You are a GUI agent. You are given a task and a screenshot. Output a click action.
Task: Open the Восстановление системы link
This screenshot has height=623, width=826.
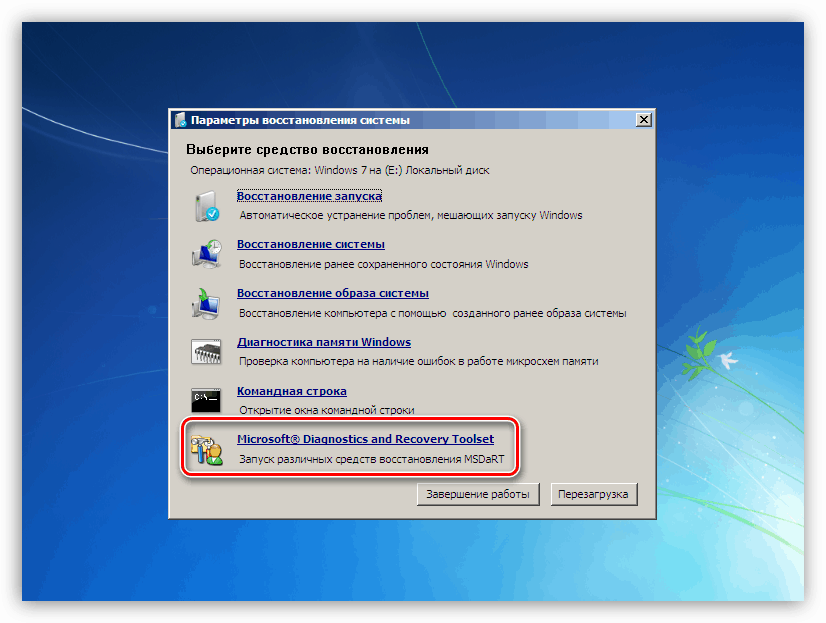[311, 244]
